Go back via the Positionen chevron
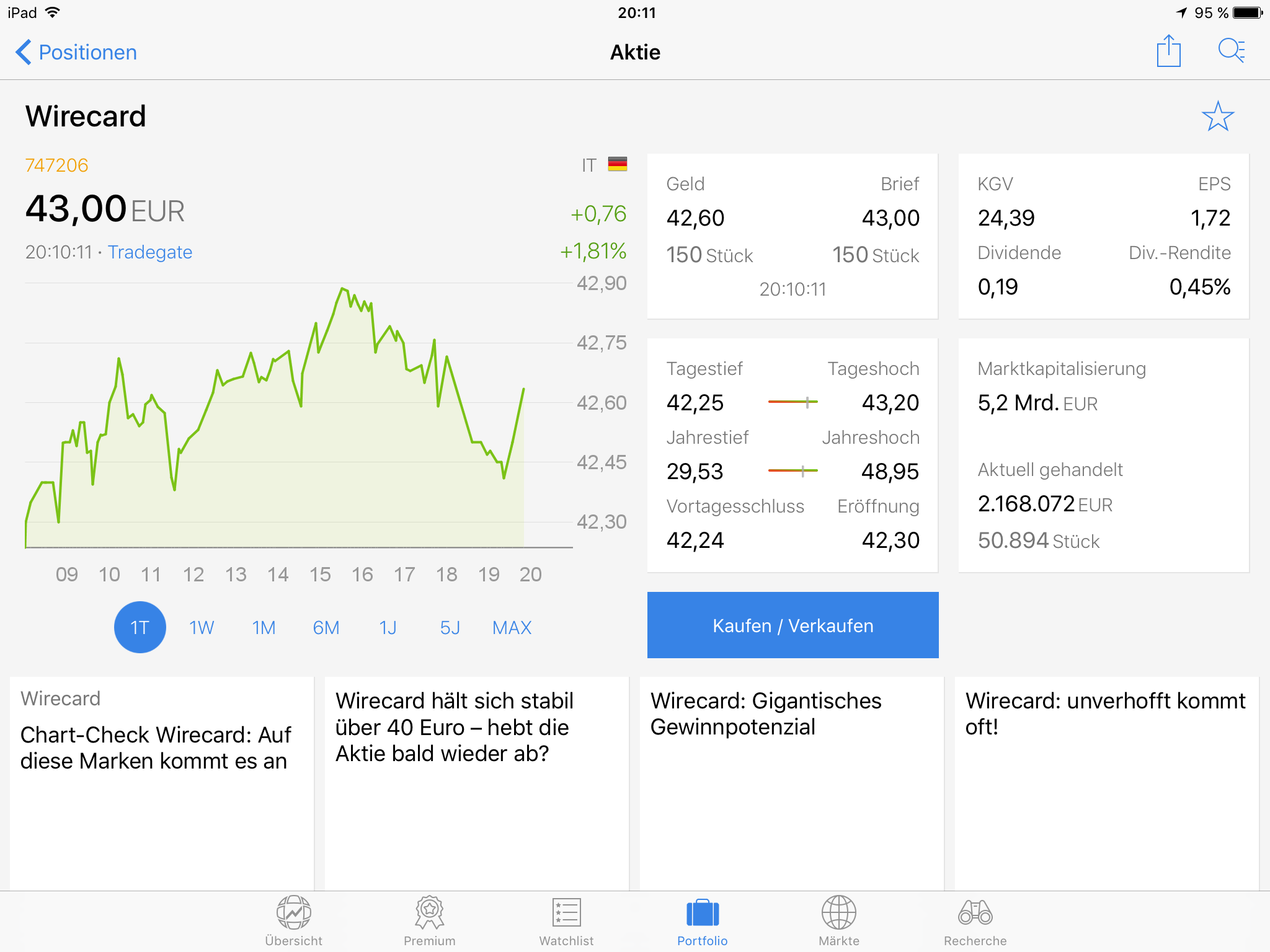1270x952 pixels. (x=23, y=52)
